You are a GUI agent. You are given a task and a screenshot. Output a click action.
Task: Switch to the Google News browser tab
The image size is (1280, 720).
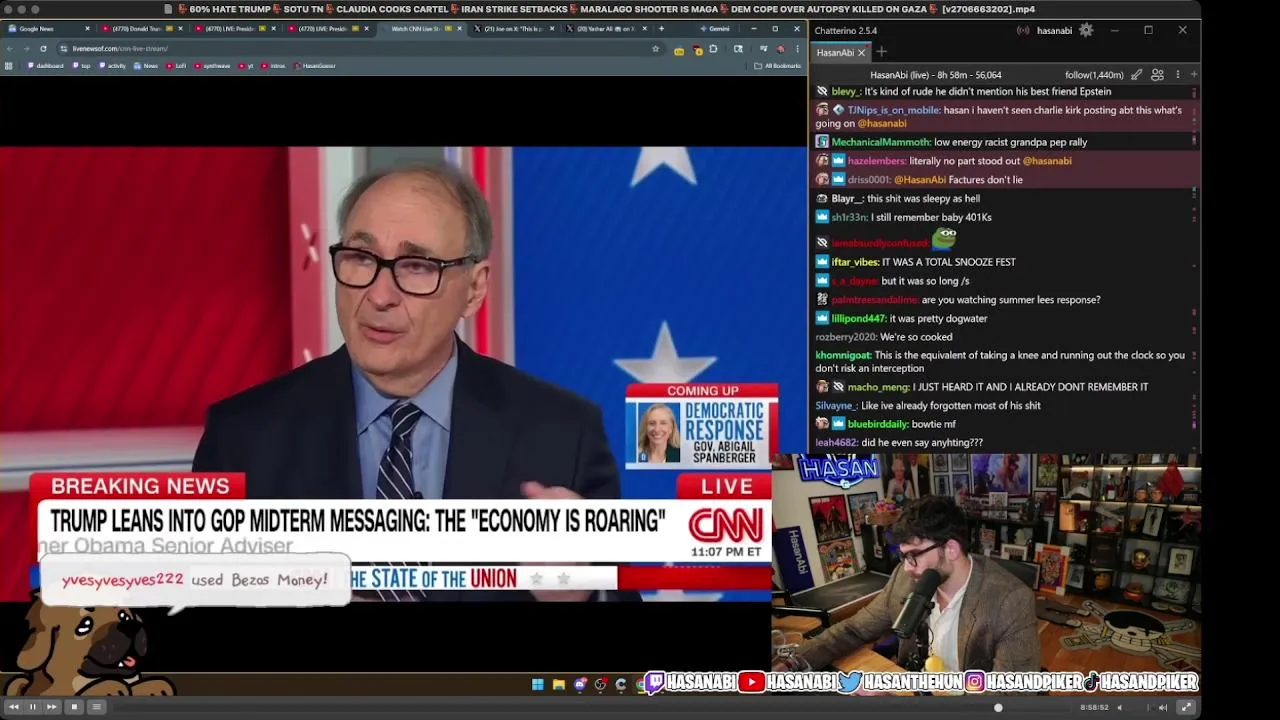point(48,29)
